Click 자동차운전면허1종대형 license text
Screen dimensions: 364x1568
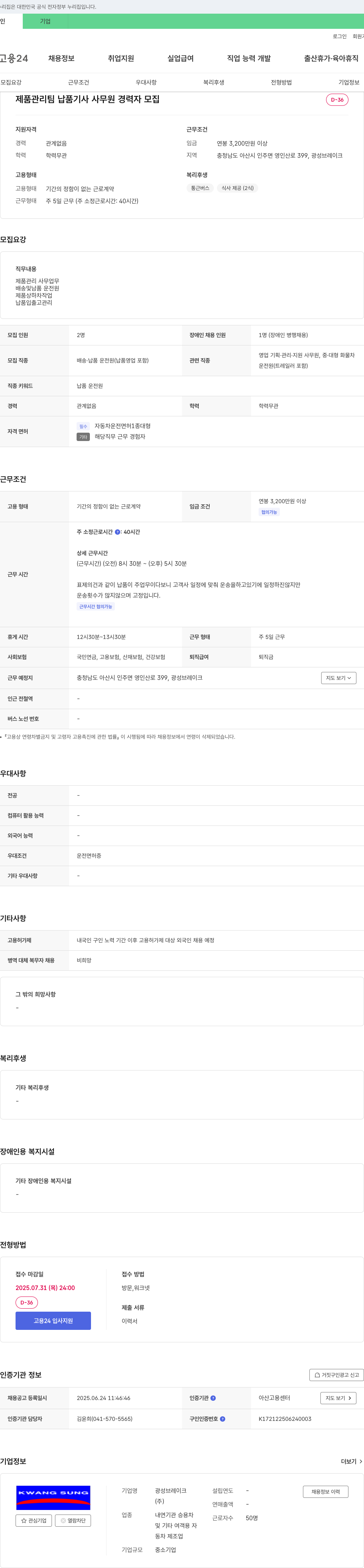coord(122,426)
